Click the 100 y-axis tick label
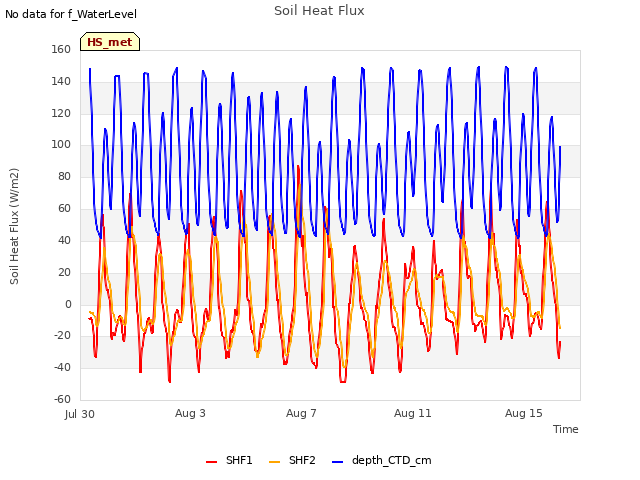The width and height of the screenshot is (640, 480). pyautogui.click(x=61, y=144)
